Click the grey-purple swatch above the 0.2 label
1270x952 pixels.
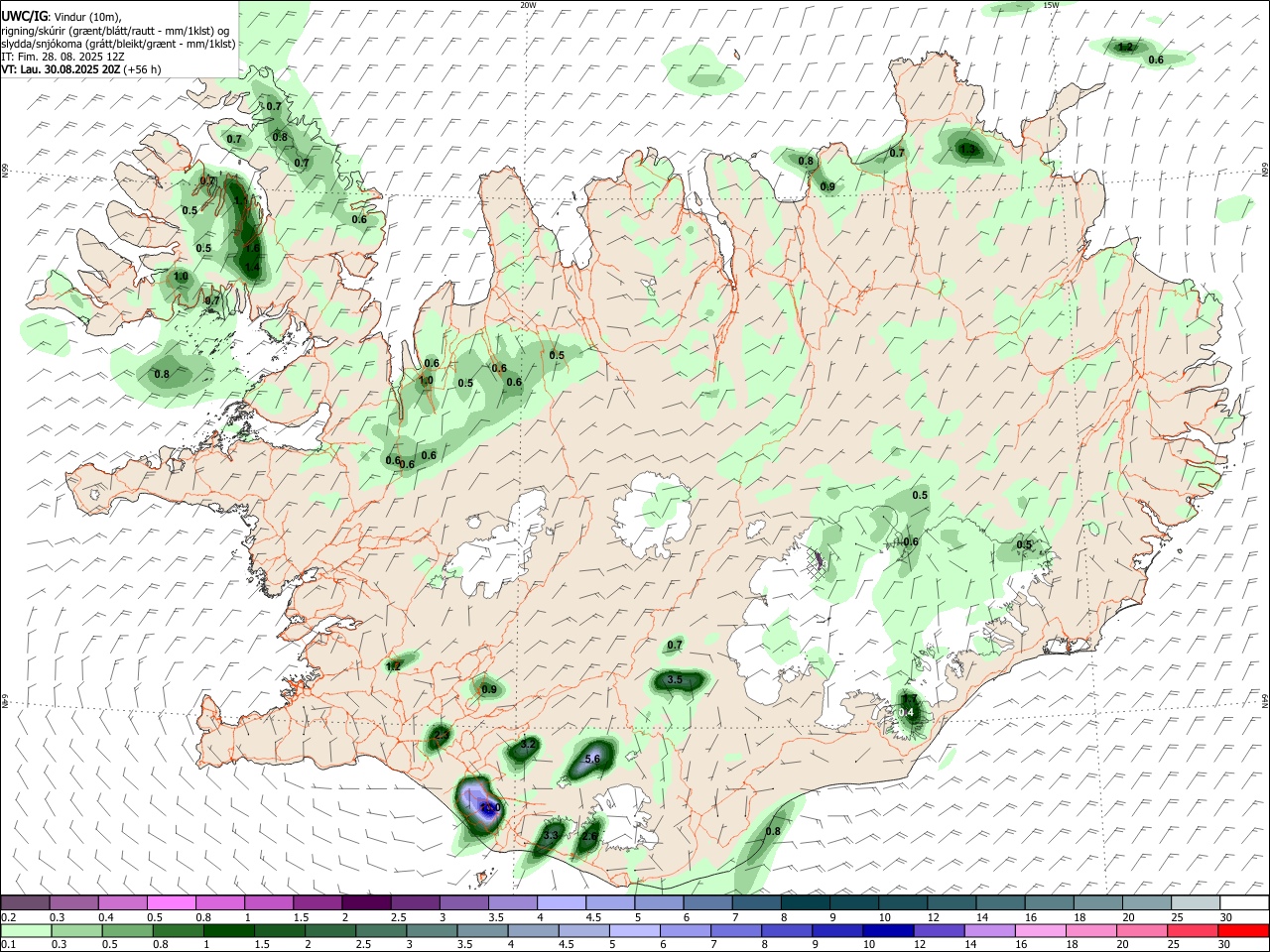tap(24, 902)
